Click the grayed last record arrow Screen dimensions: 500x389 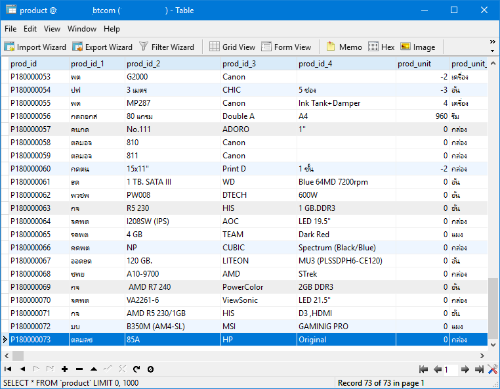[50, 369]
